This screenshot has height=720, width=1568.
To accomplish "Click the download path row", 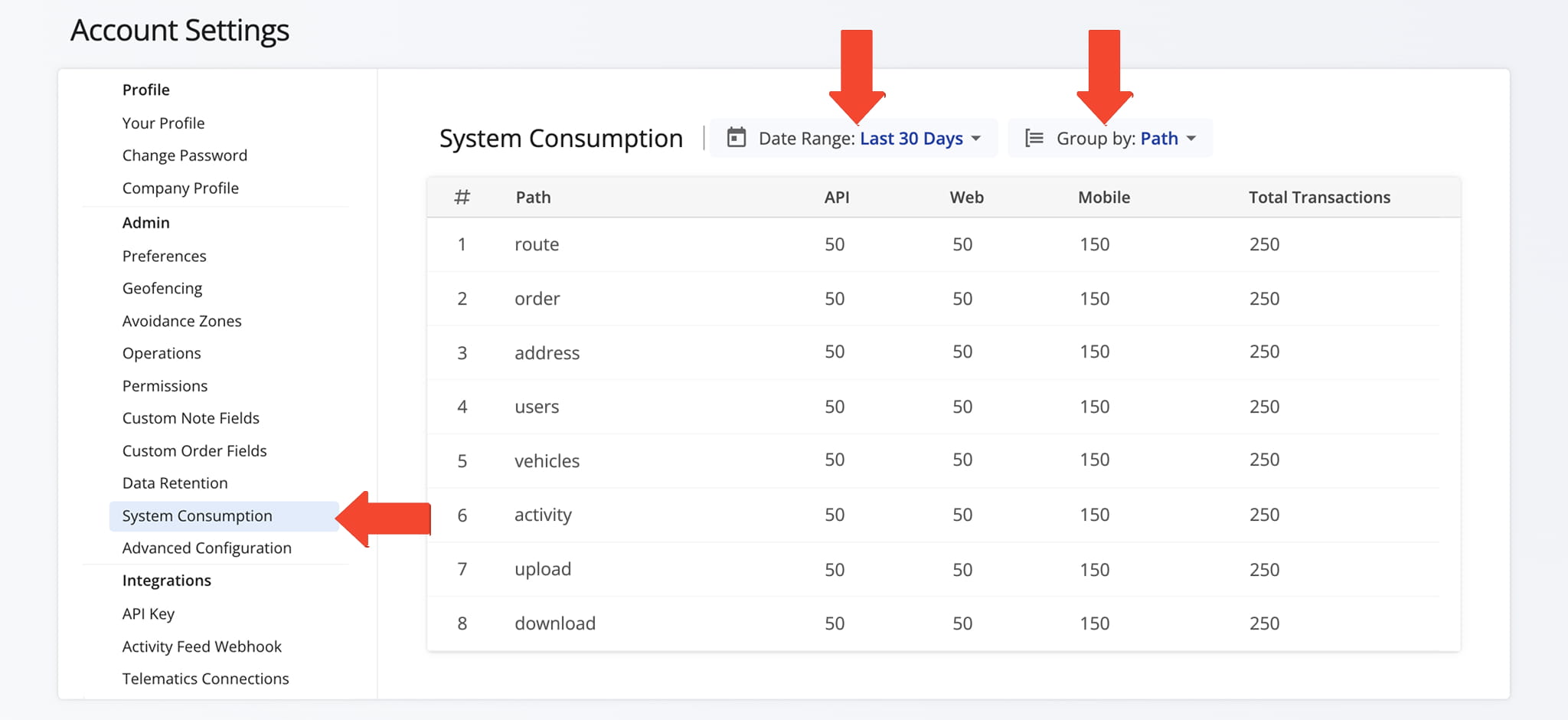I will (554, 623).
